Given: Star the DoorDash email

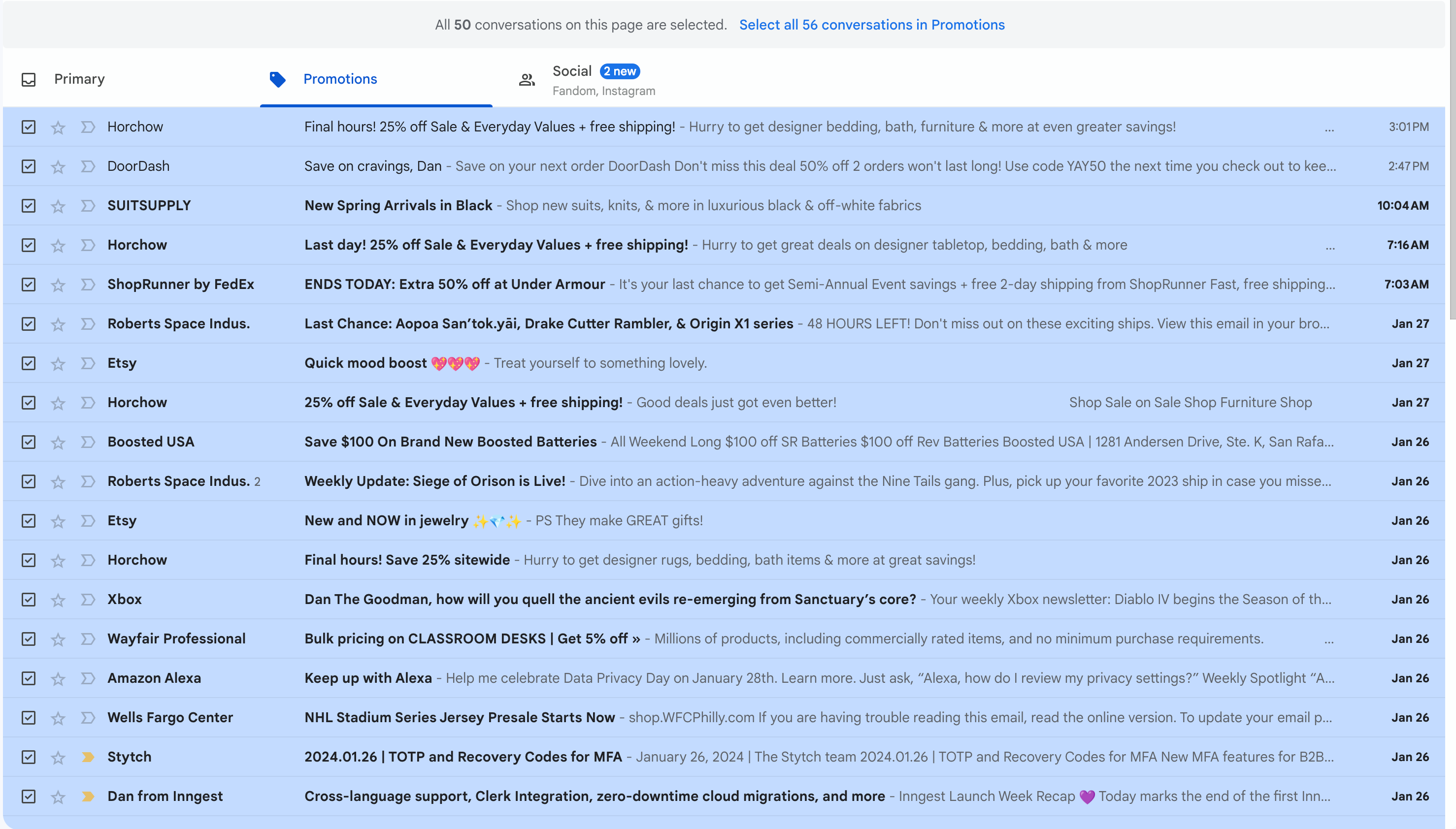Looking at the screenshot, I should coord(58,166).
